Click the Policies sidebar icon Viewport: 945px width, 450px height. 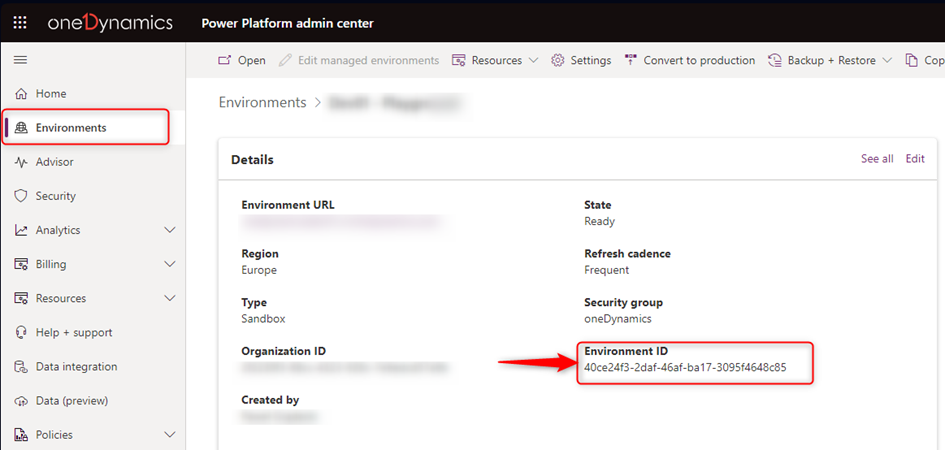click(x=21, y=434)
